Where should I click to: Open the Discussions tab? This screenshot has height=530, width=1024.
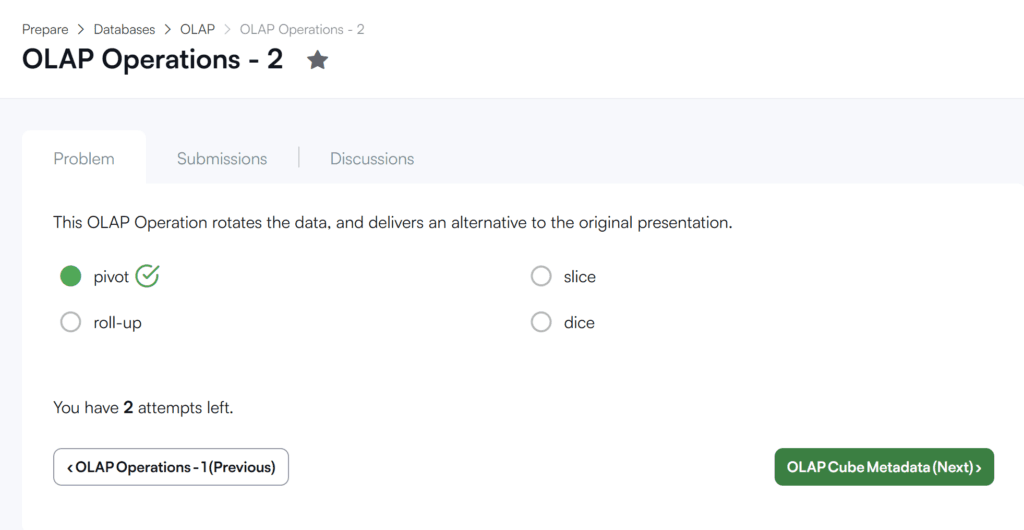(x=372, y=159)
